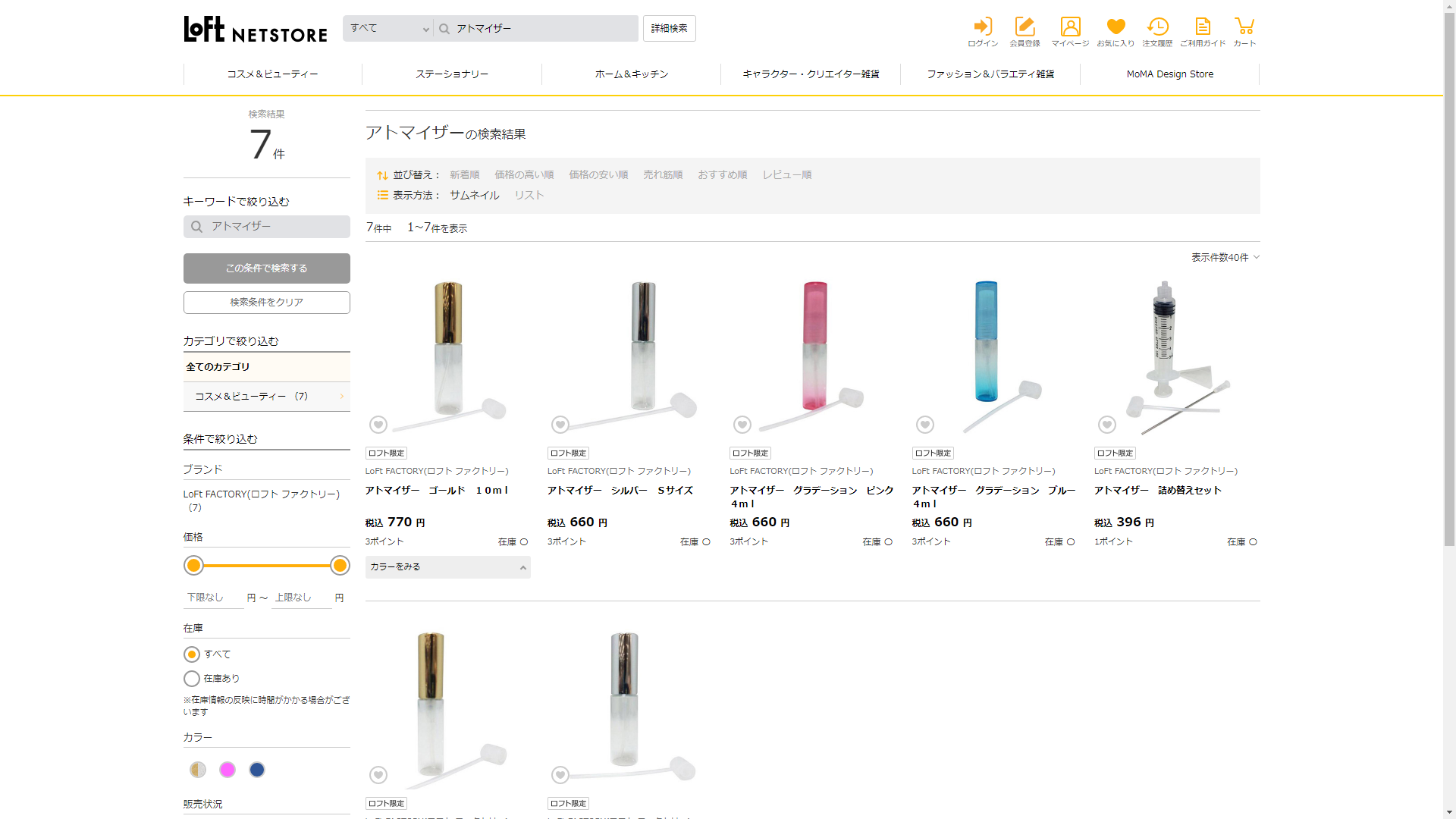The width and height of the screenshot is (1456, 819).
Task: Open the ステーショナリー menu
Action: 452,74
